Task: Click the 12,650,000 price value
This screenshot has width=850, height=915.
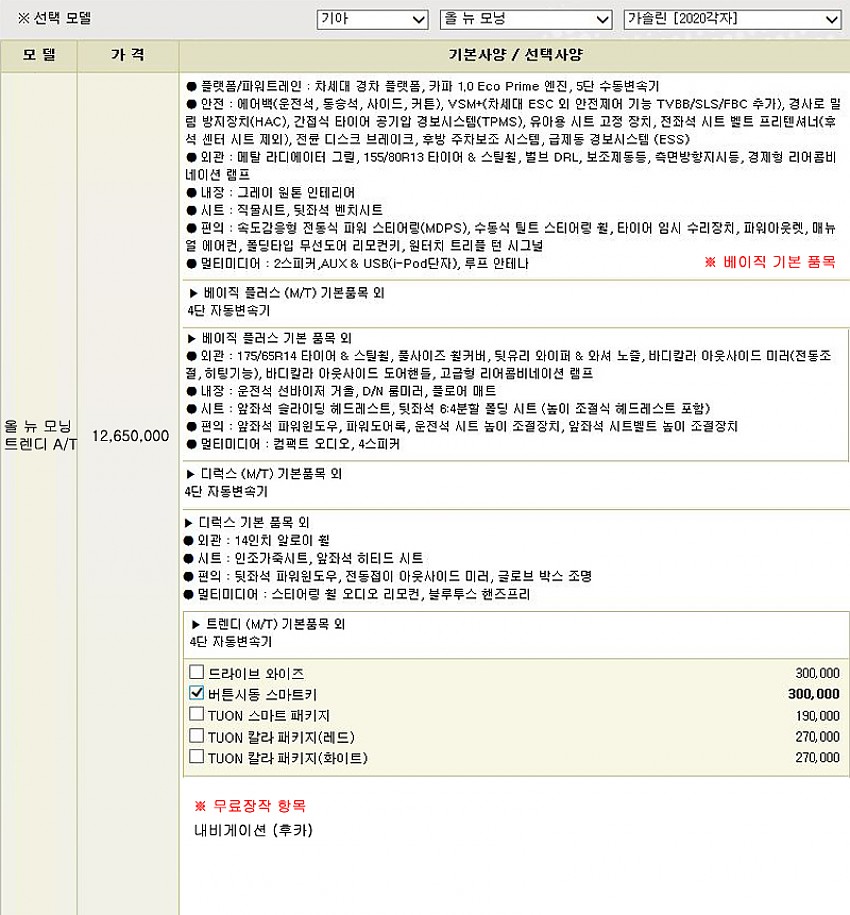Action: 129,436
